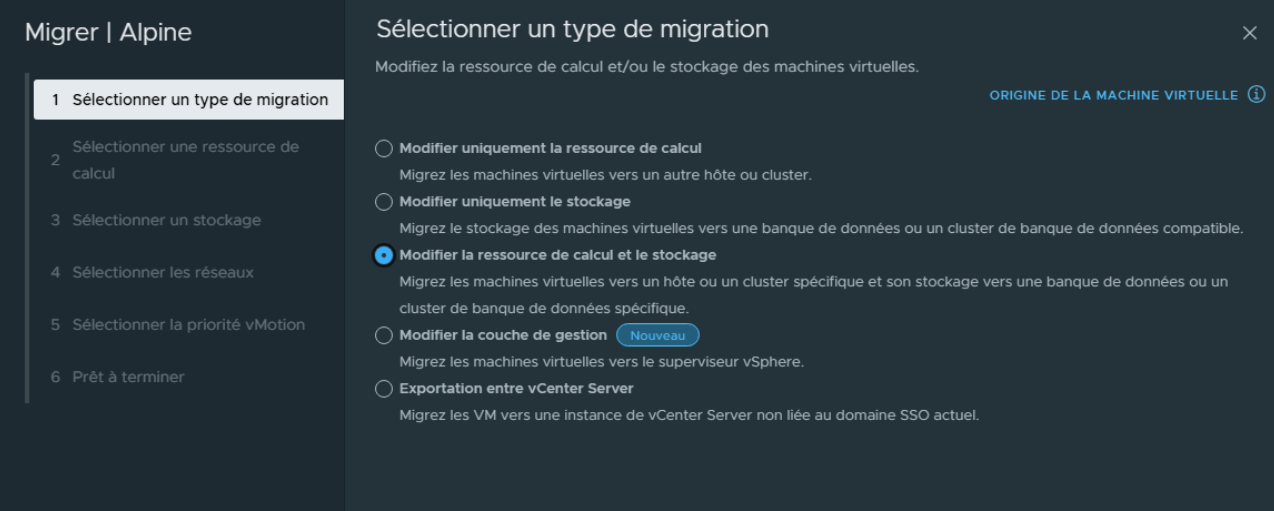
Task: Select 'Modifier la ressource de calcul et le stockage'
Action: (383, 256)
